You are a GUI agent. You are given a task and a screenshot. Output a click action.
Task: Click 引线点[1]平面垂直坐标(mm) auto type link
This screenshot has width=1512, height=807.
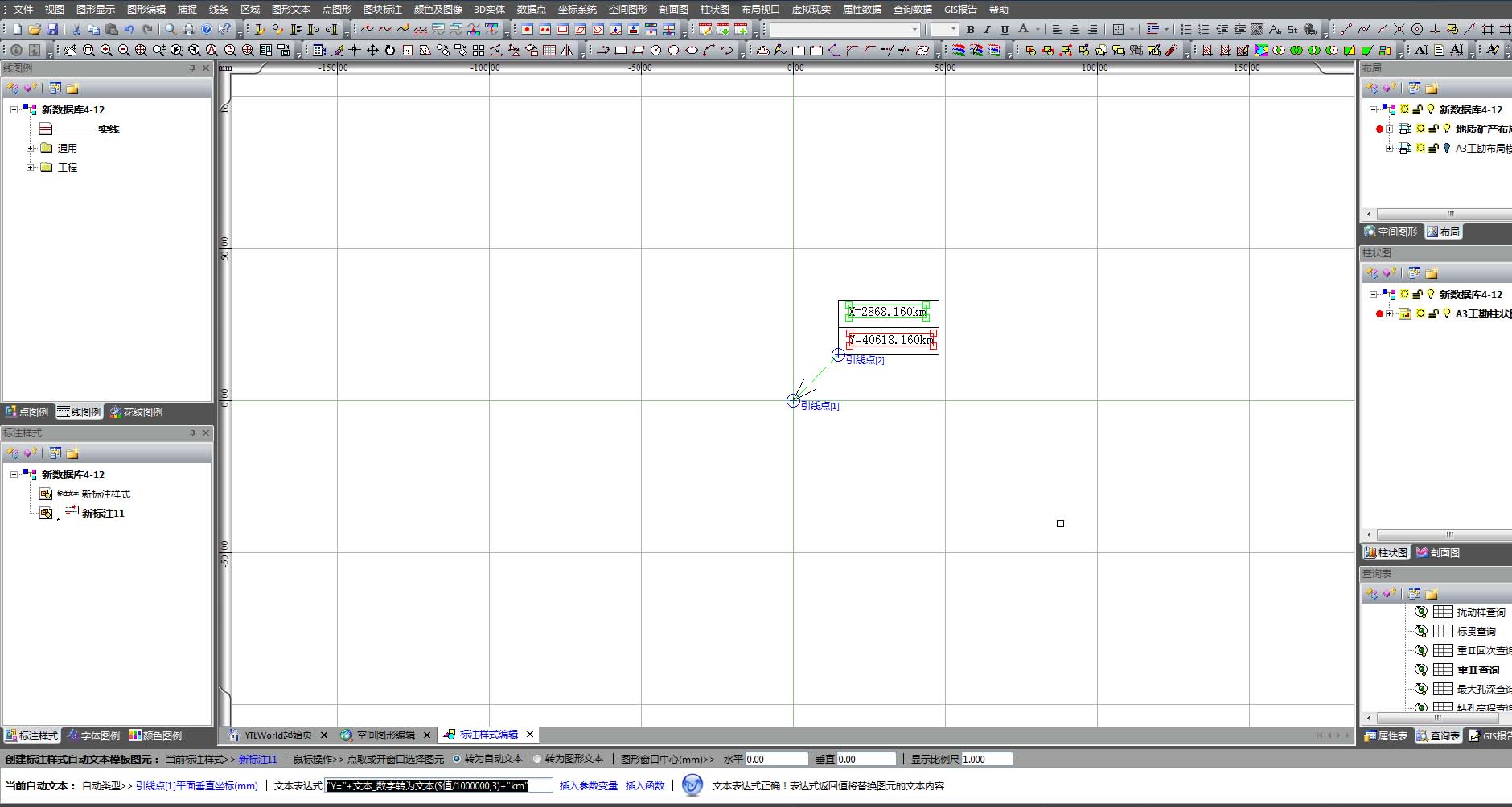click(x=197, y=785)
